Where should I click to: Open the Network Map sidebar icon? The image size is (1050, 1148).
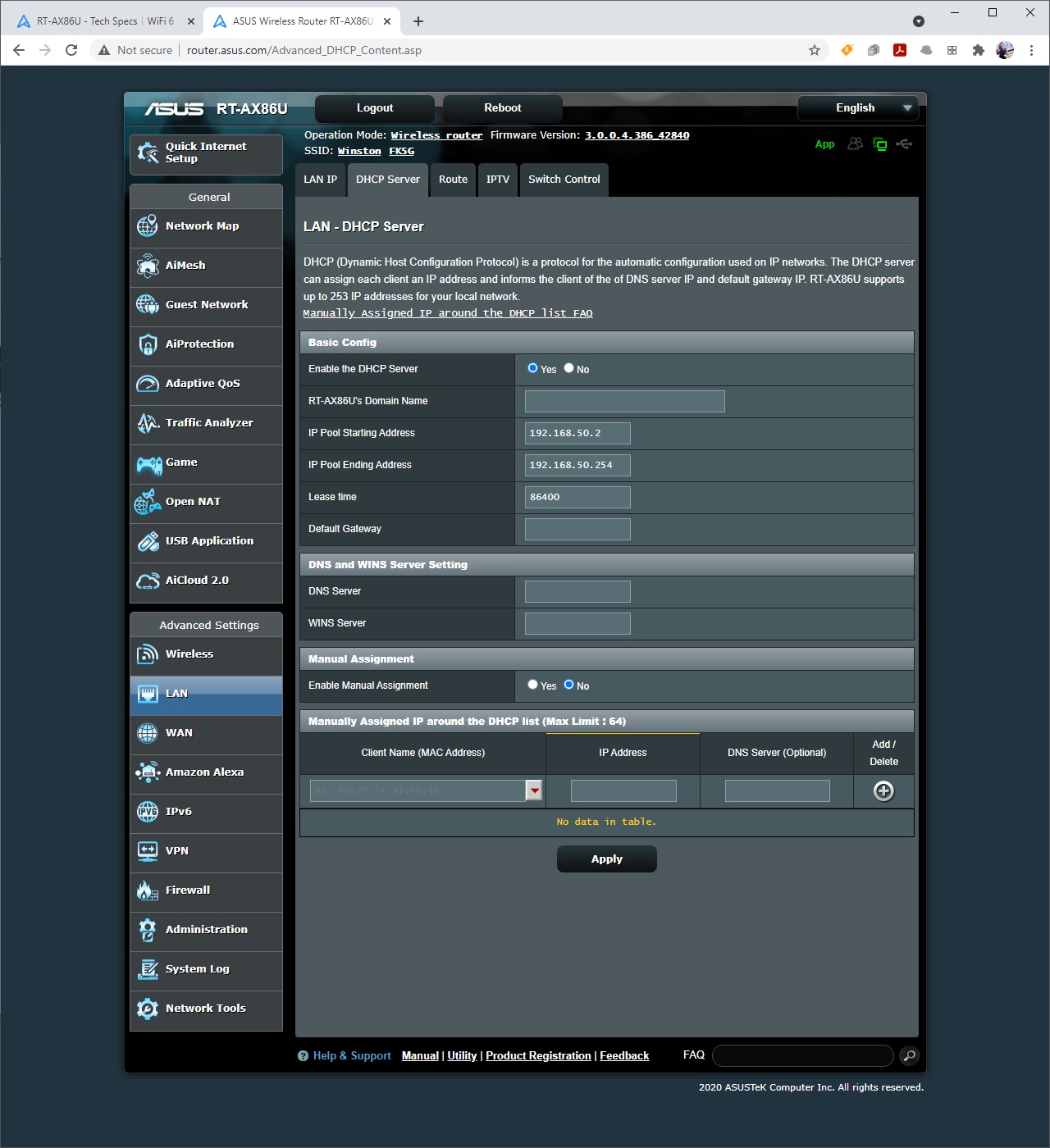click(x=148, y=226)
